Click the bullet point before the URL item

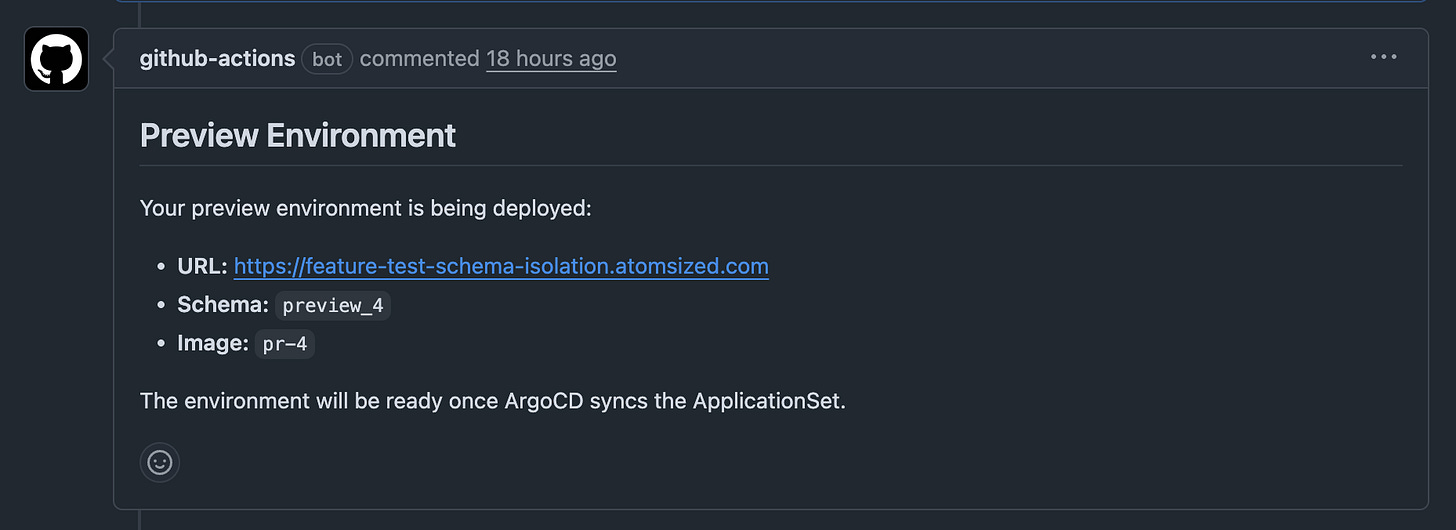pyautogui.click(x=161, y=268)
